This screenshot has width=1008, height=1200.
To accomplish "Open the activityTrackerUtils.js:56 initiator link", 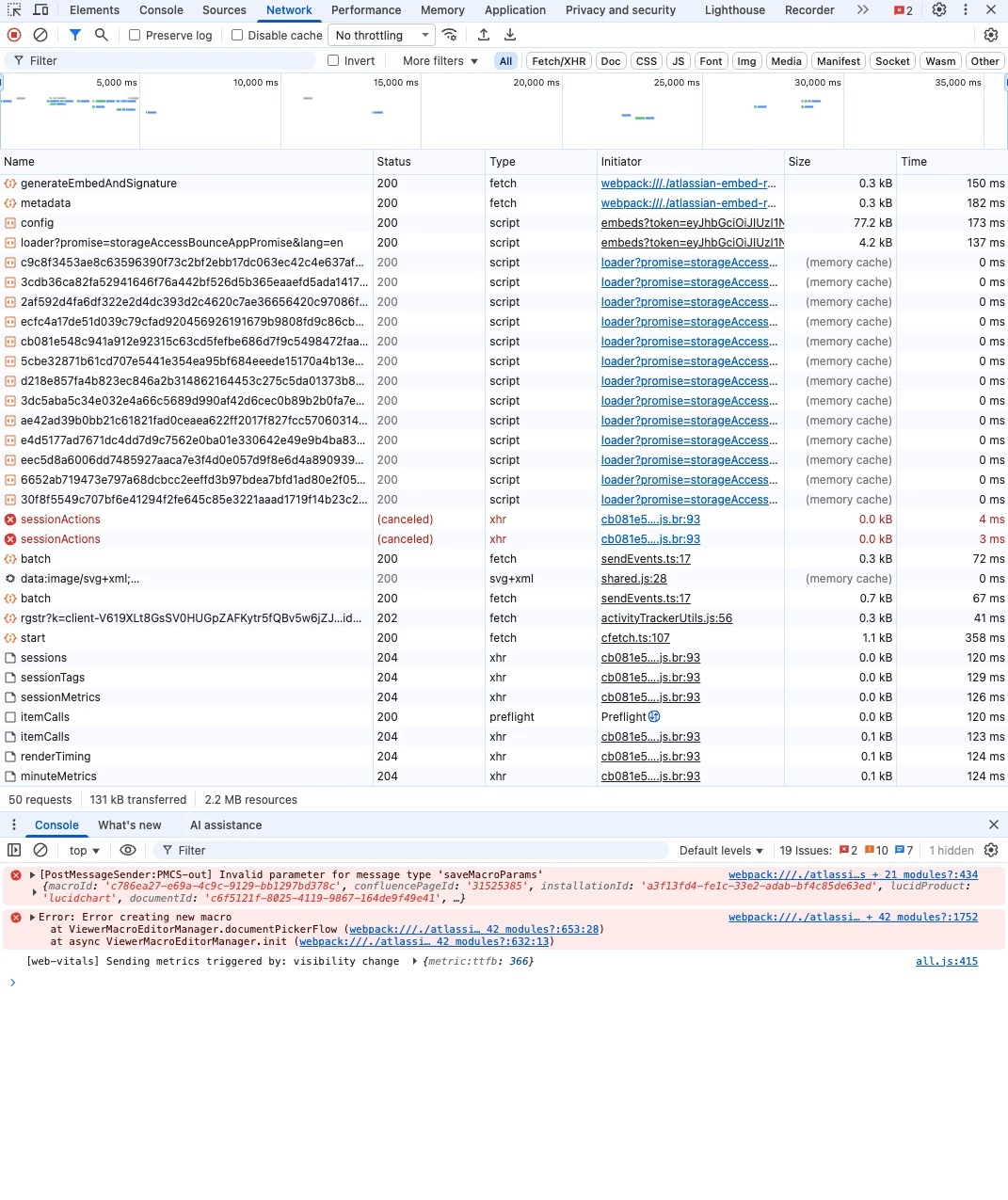I will [x=666, y=618].
